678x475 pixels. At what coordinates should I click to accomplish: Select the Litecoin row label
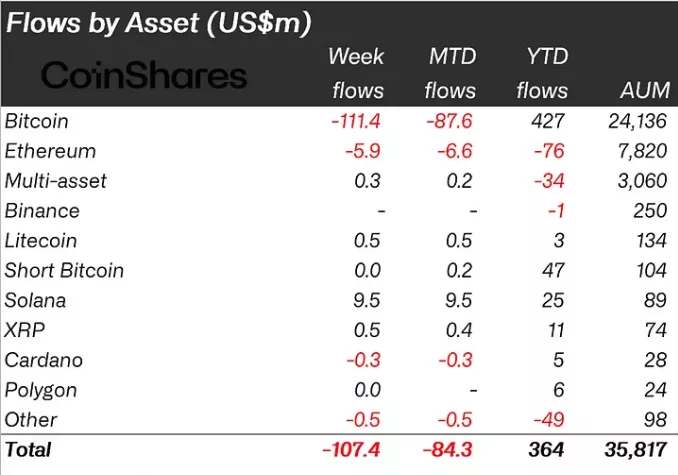(x=41, y=241)
